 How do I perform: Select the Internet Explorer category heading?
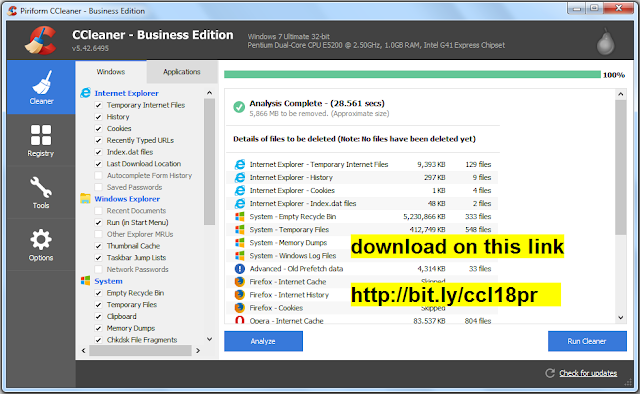tap(127, 93)
